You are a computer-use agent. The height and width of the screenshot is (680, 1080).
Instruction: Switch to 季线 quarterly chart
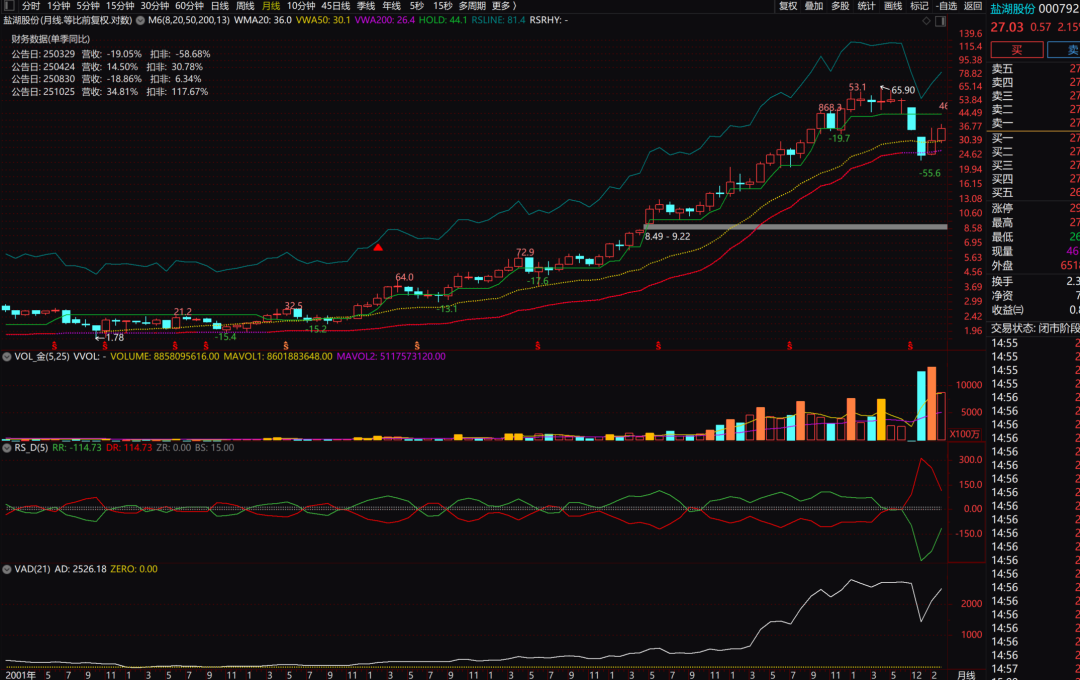(x=366, y=6)
